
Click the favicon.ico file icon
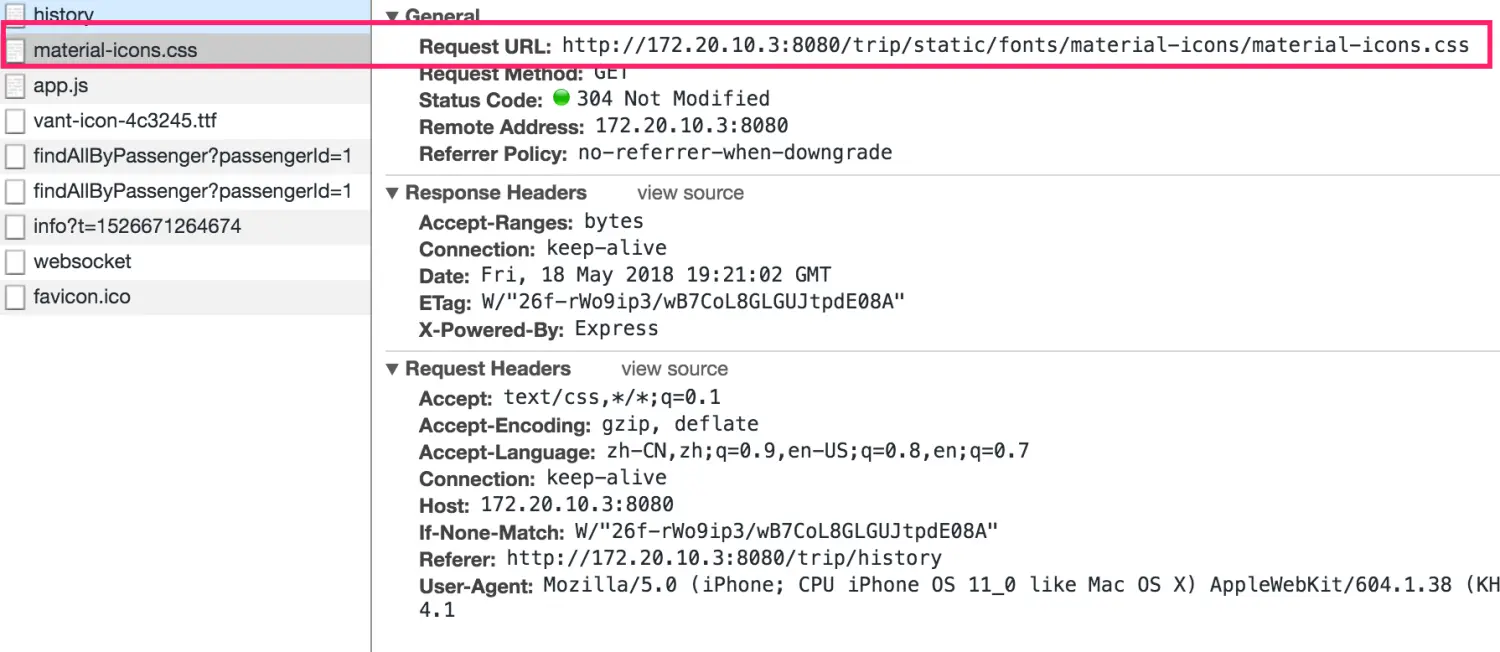pyautogui.click(x=15, y=297)
